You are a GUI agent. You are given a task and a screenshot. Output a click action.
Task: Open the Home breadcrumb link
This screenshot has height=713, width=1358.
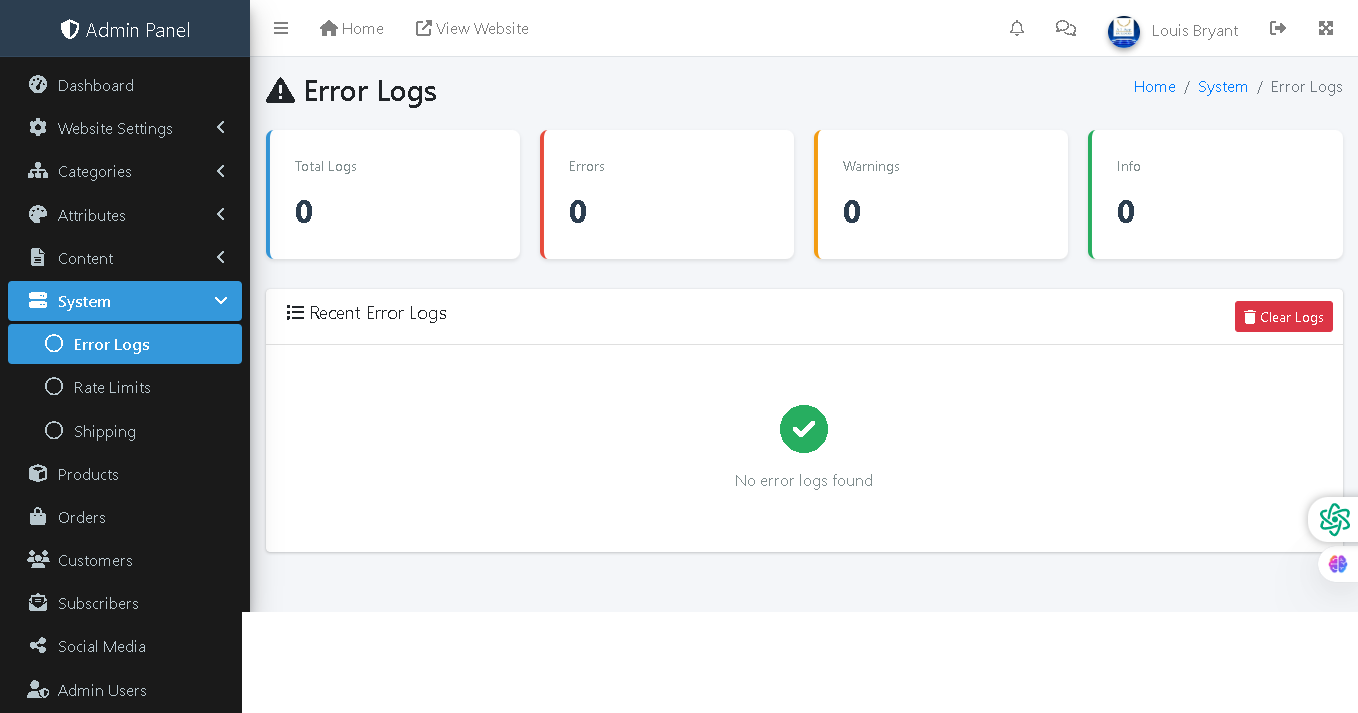(x=1154, y=86)
